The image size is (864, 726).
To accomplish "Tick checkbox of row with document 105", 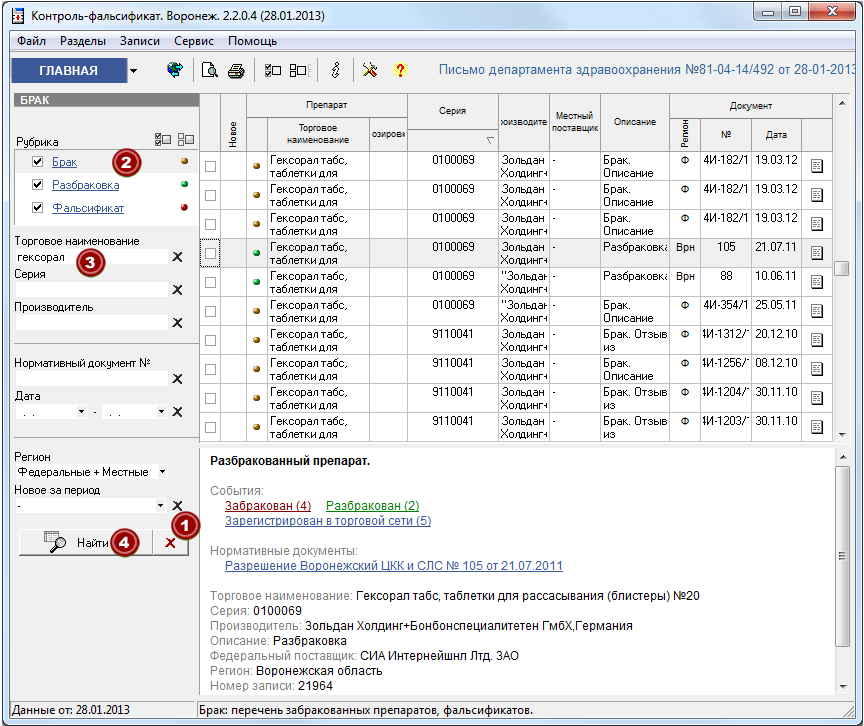I will tap(210, 253).
